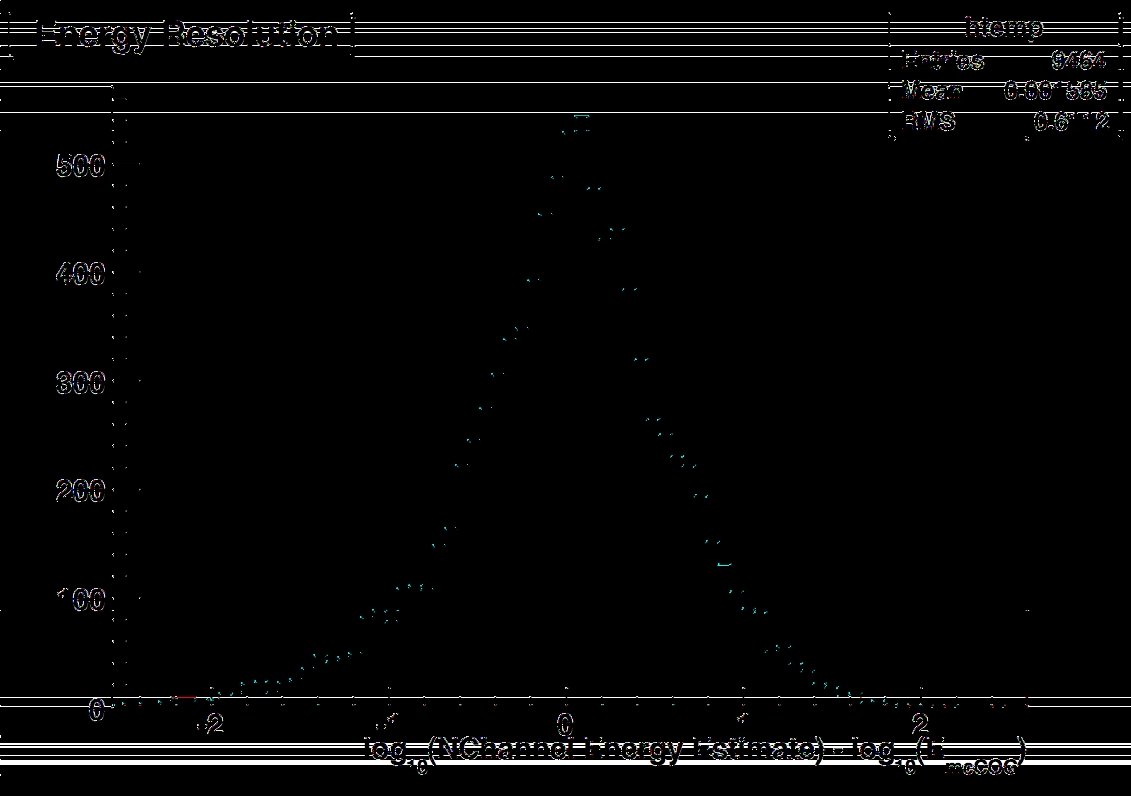The height and width of the screenshot is (796, 1131).
Task: Click the 500 label on y-axis
Action: [x=80, y=166]
